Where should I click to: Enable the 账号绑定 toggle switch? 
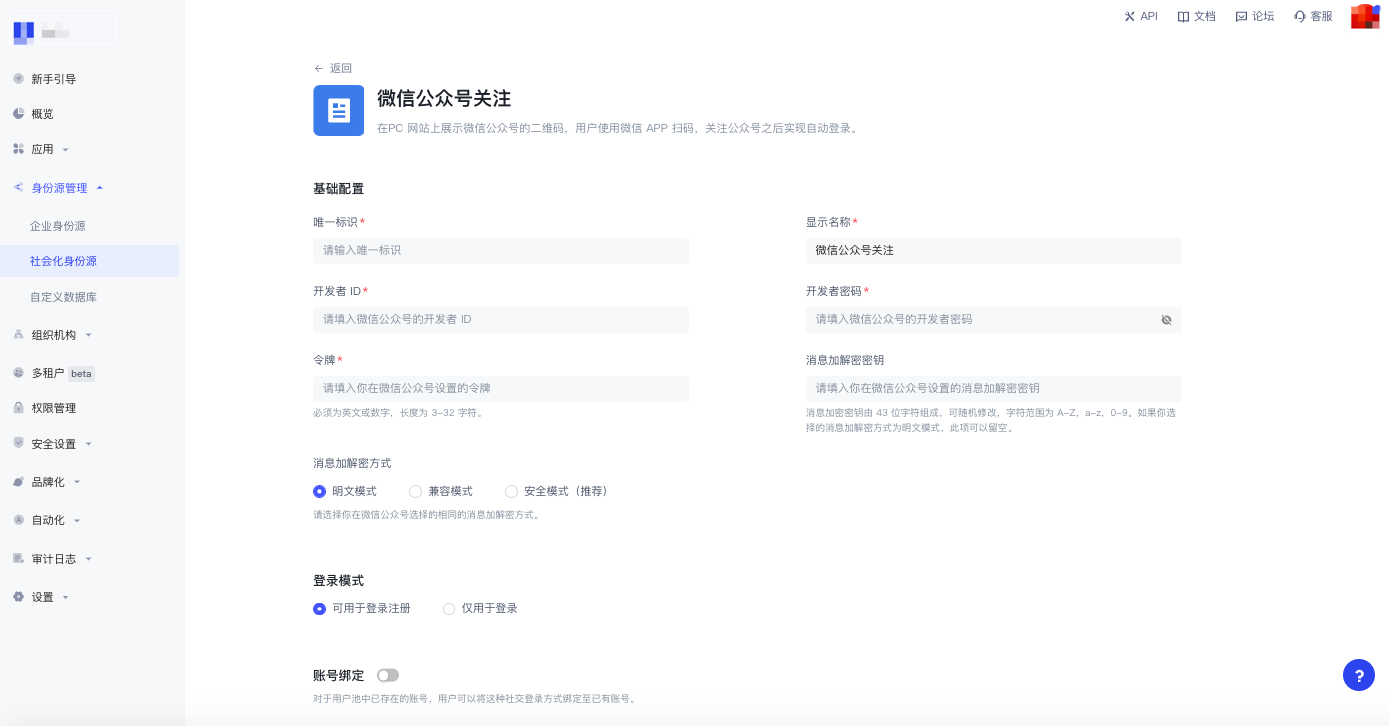pyautogui.click(x=387, y=675)
